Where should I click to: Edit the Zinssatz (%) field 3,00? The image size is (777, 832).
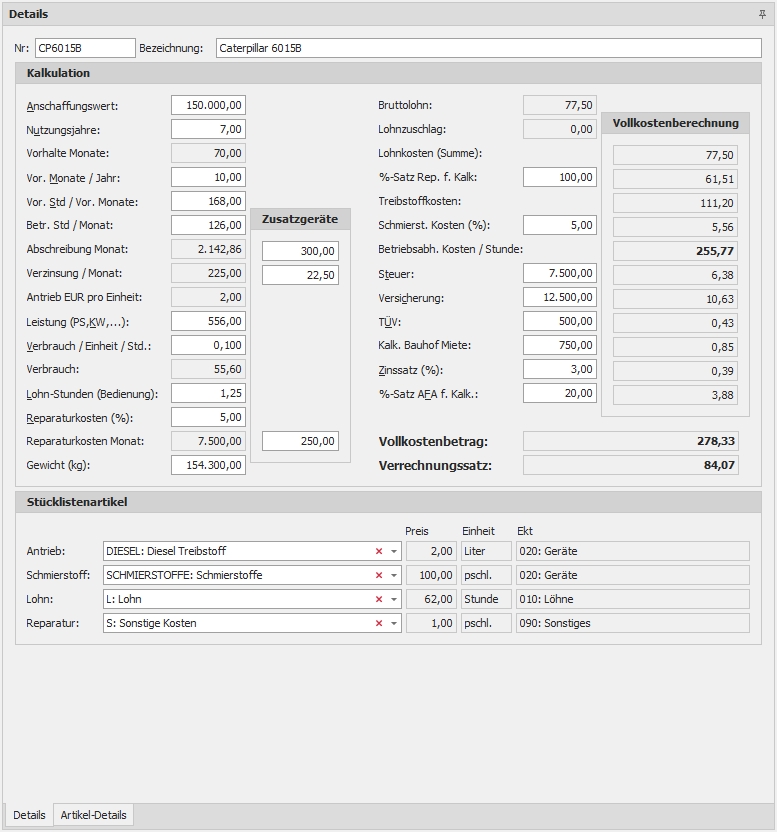560,369
